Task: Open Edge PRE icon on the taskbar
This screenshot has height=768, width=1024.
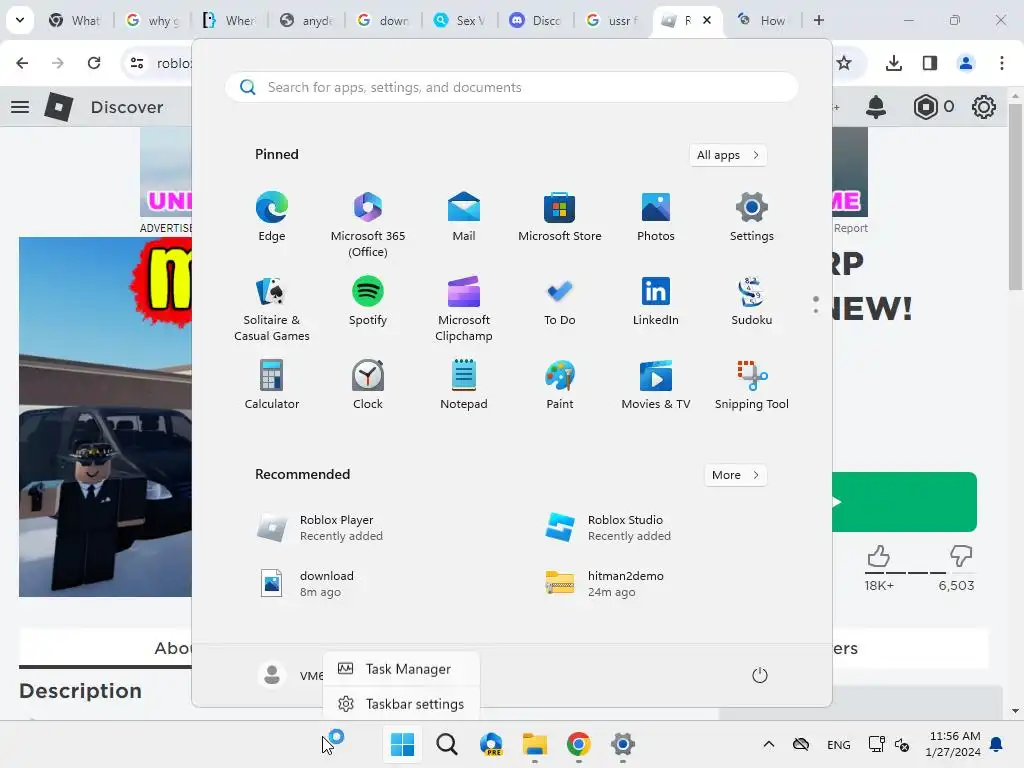Action: coord(490,744)
